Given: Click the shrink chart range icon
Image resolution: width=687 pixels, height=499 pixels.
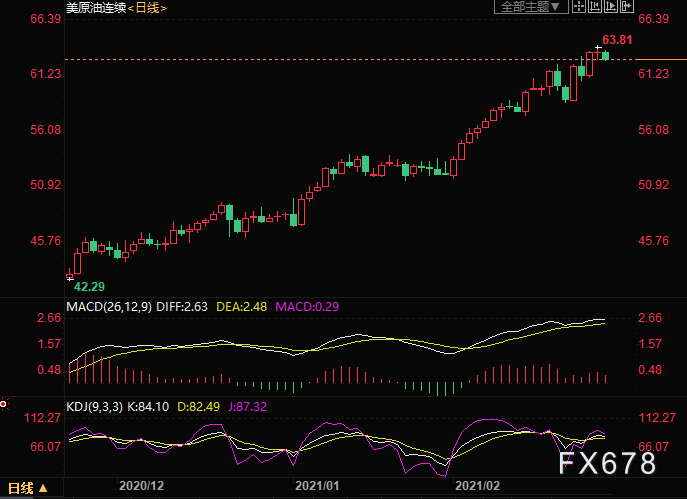Looking at the screenshot, I should point(595,6).
